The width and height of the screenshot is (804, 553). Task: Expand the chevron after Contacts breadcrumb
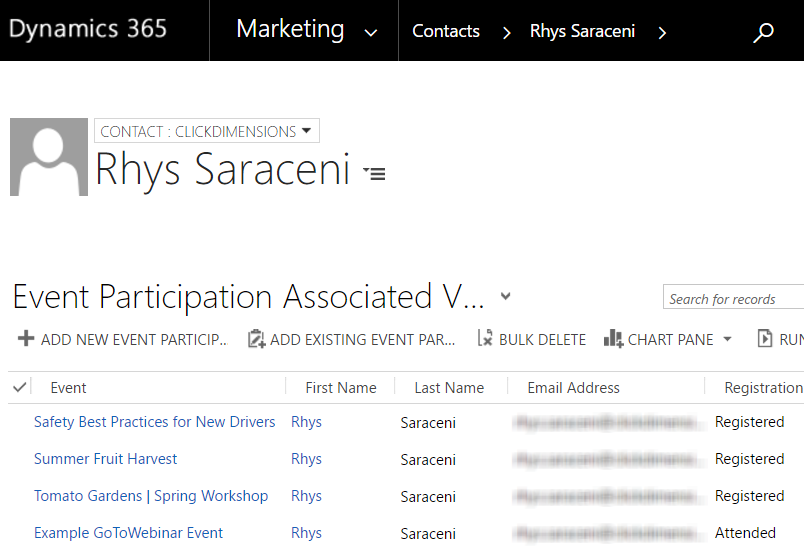(x=507, y=33)
